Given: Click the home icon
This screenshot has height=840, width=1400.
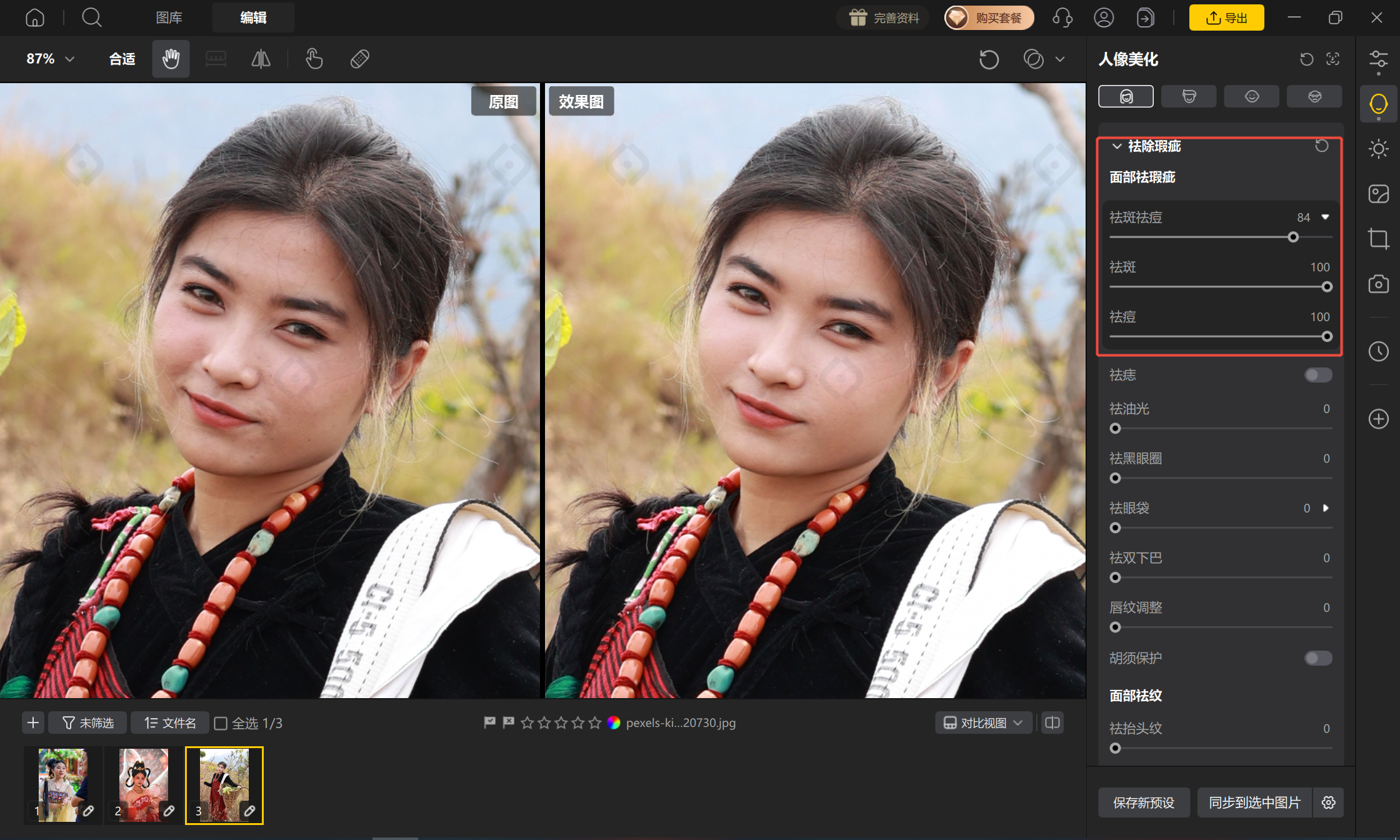Looking at the screenshot, I should pos(35,17).
